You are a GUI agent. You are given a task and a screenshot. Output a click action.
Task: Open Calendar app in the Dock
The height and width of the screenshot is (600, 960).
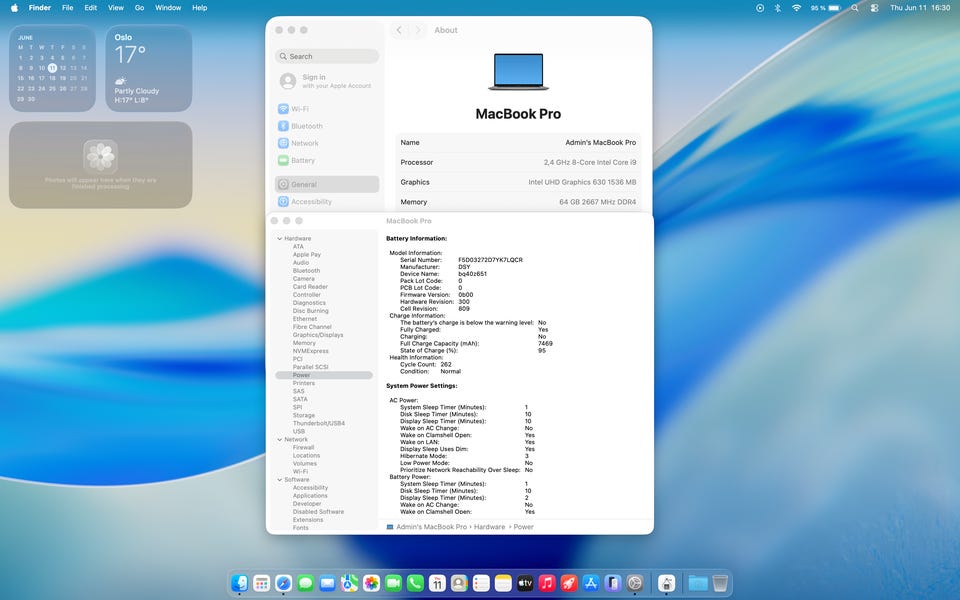[x=437, y=583]
